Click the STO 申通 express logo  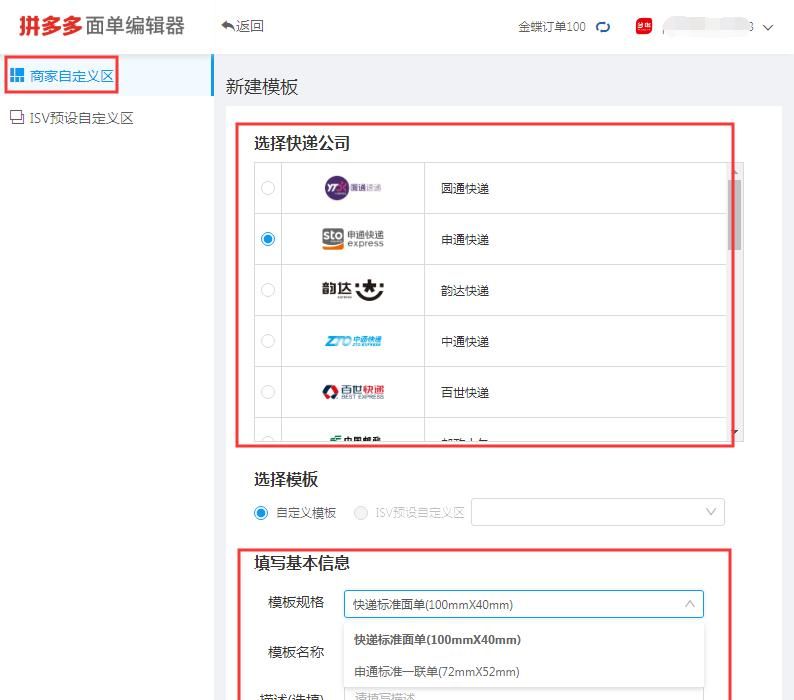[x=353, y=239]
